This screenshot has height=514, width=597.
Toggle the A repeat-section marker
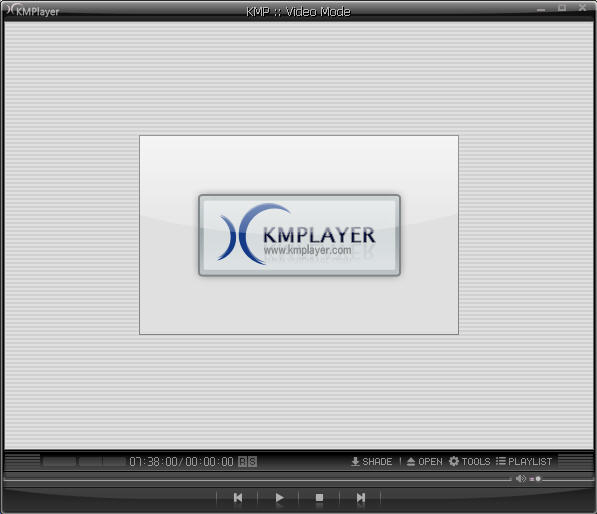243,462
